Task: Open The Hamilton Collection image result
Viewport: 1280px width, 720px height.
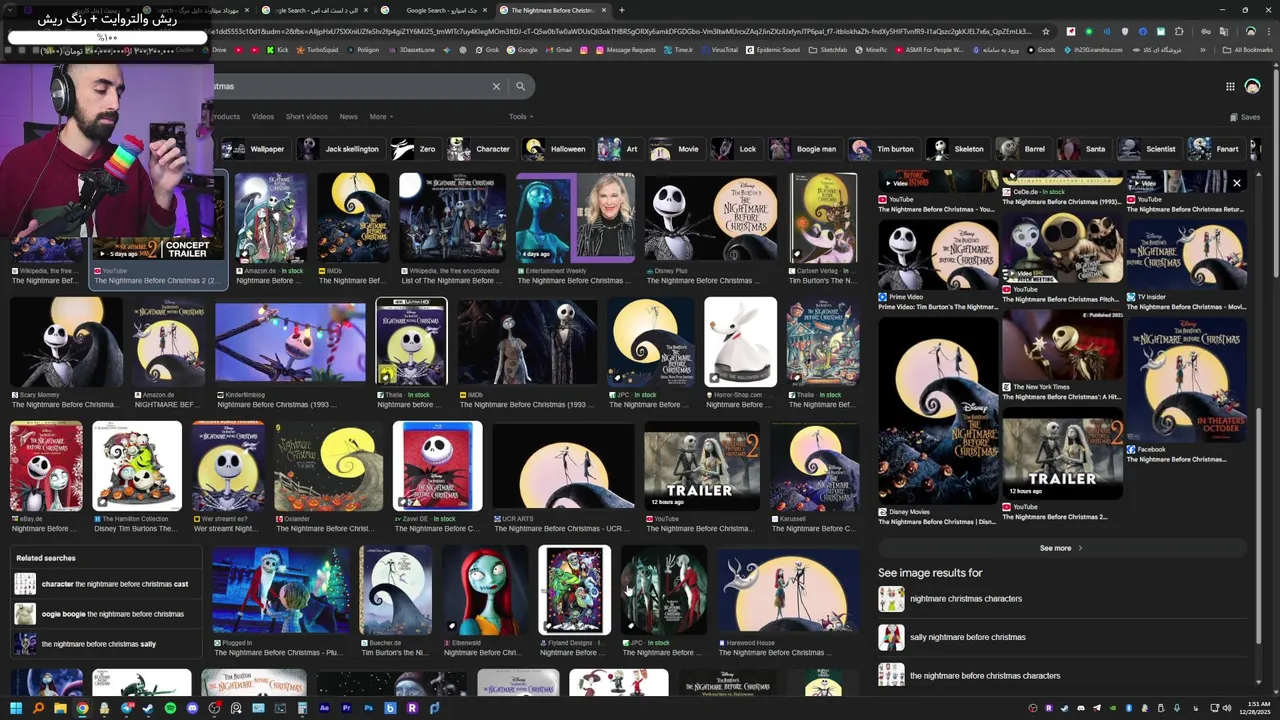Action: [x=137, y=466]
